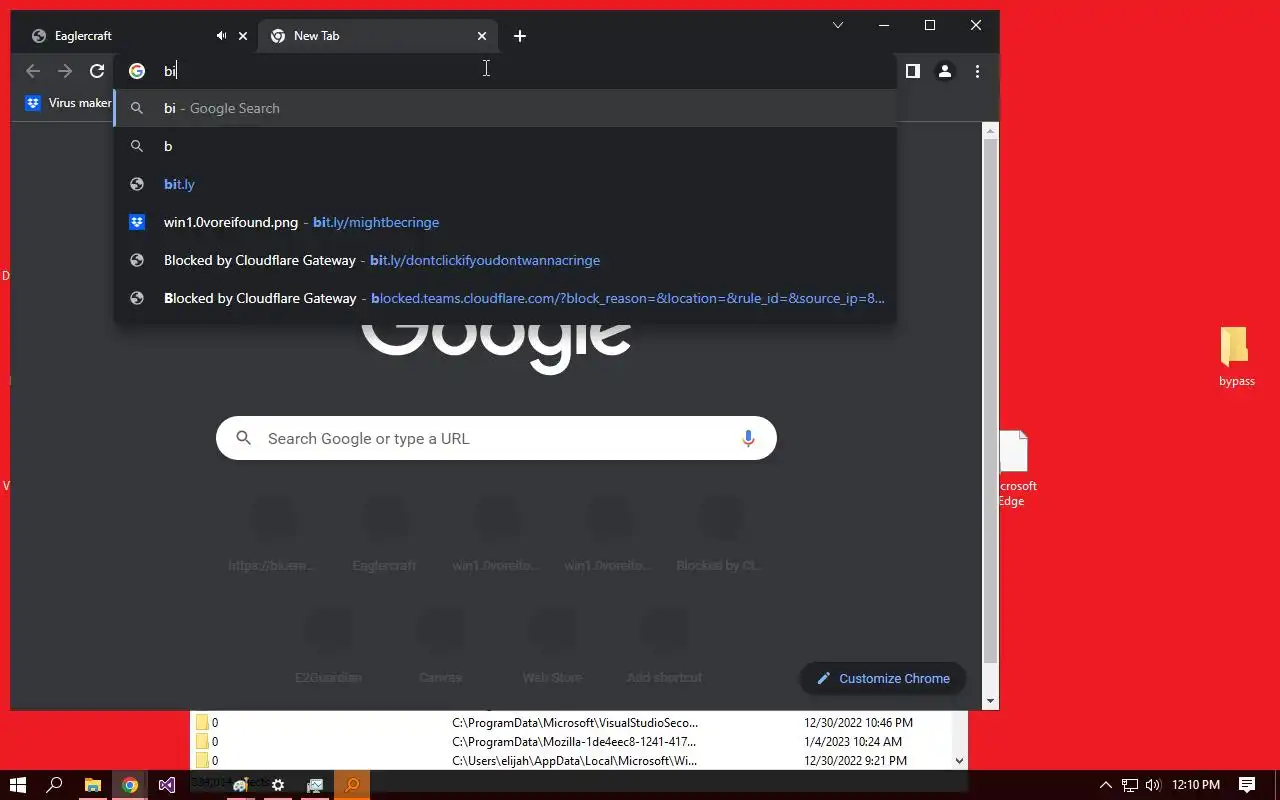The height and width of the screenshot is (800, 1280).
Task: Open a new tab with plus button
Action: click(x=520, y=36)
